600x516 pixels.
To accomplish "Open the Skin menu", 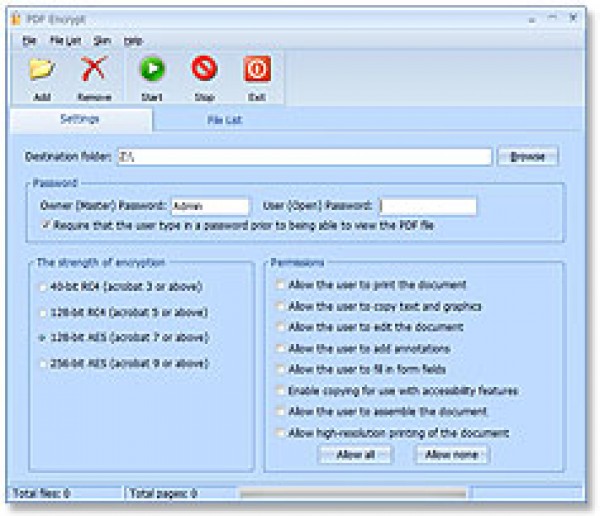I will coord(102,41).
